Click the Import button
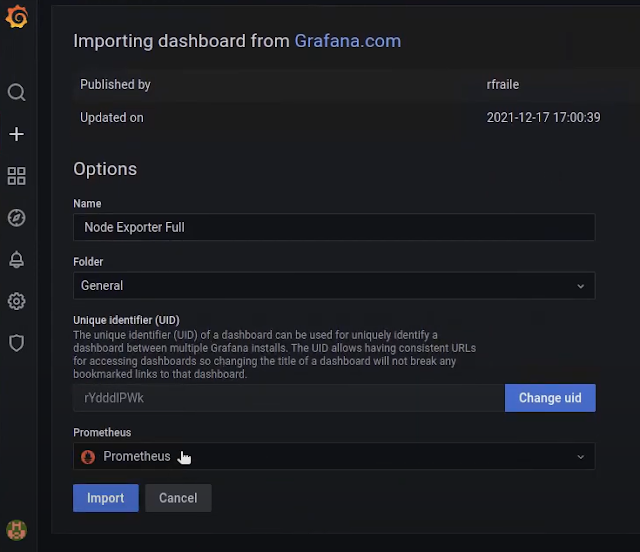Screen dimensions: 640x552 coord(106,498)
